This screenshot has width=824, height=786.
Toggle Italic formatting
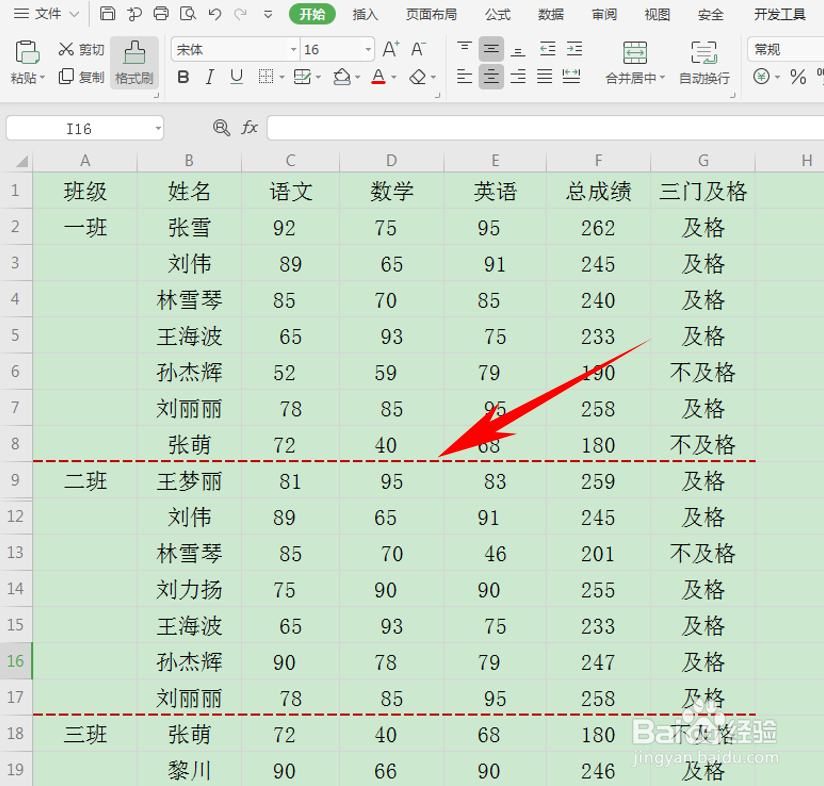[x=210, y=77]
